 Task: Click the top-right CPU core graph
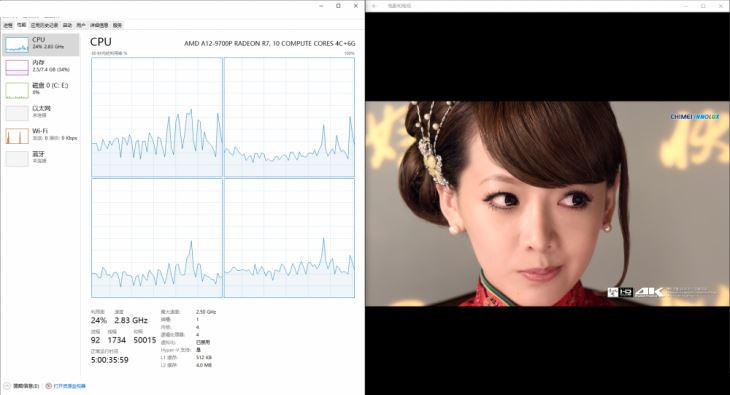[x=289, y=117]
